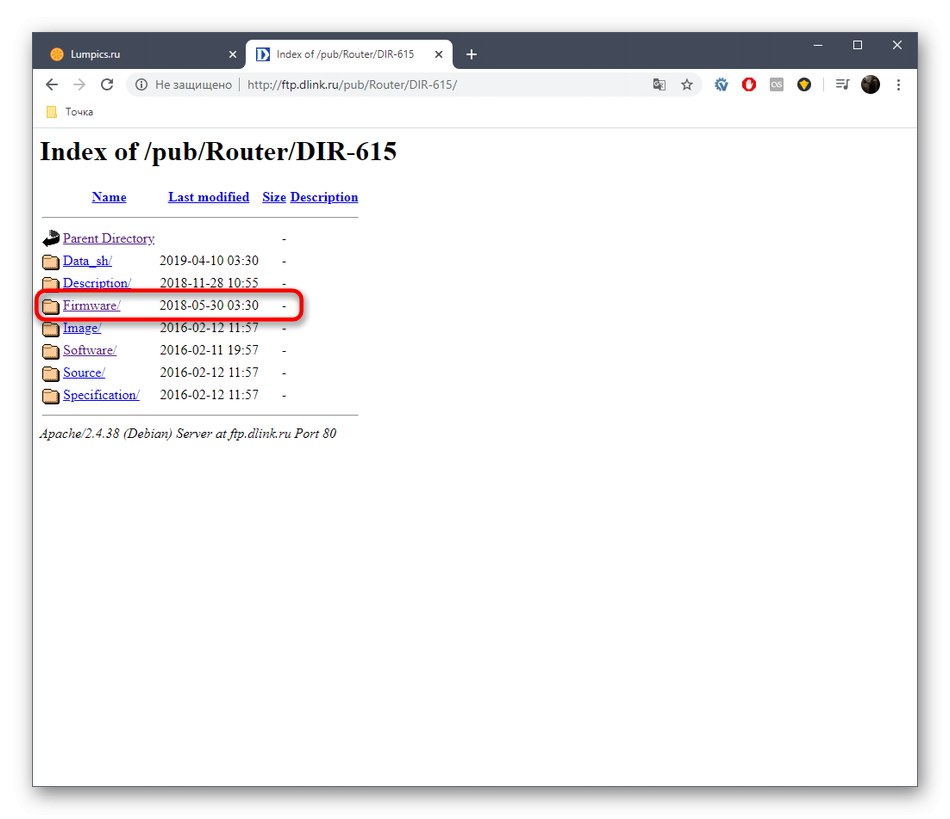The width and height of the screenshot is (950, 819).
Task: Click the folder icon beside Image/
Action: (51, 328)
